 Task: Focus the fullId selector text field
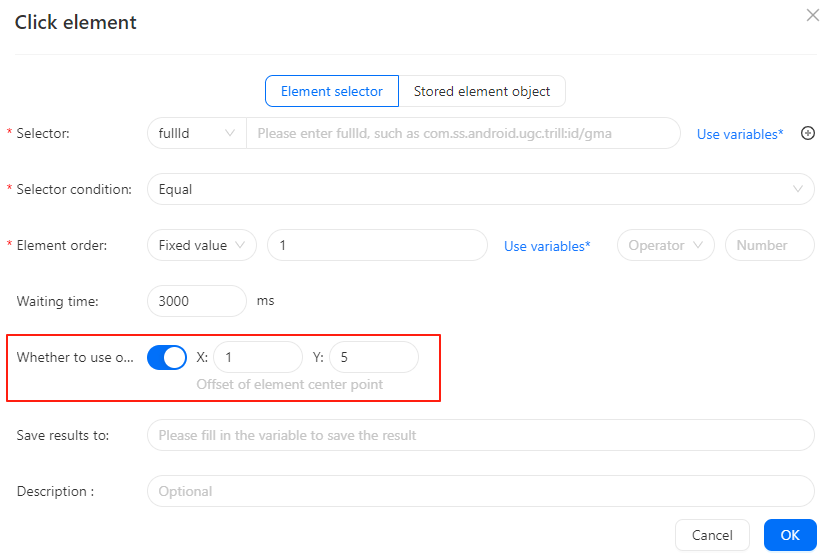[463, 133]
